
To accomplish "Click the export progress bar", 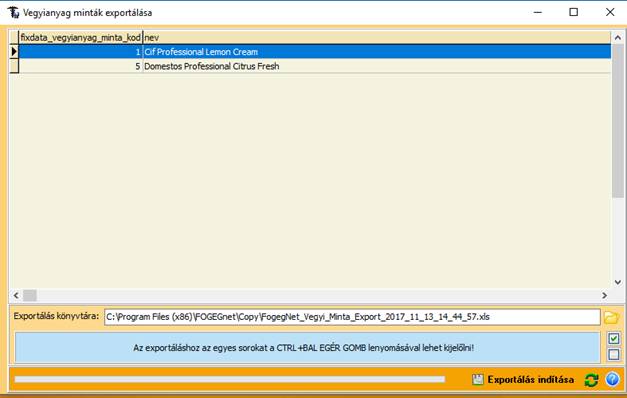I will (x=230, y=379).
